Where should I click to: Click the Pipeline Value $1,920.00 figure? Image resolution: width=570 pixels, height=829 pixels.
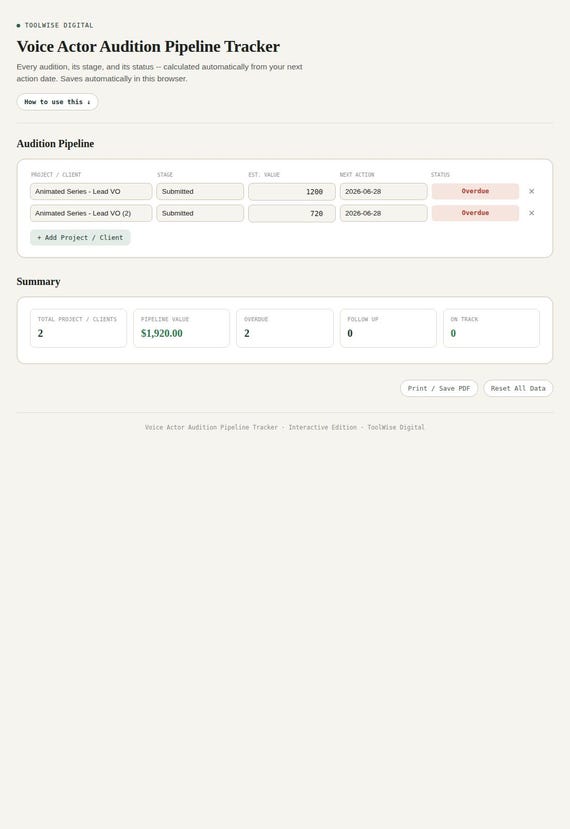(x=162, y=333)
